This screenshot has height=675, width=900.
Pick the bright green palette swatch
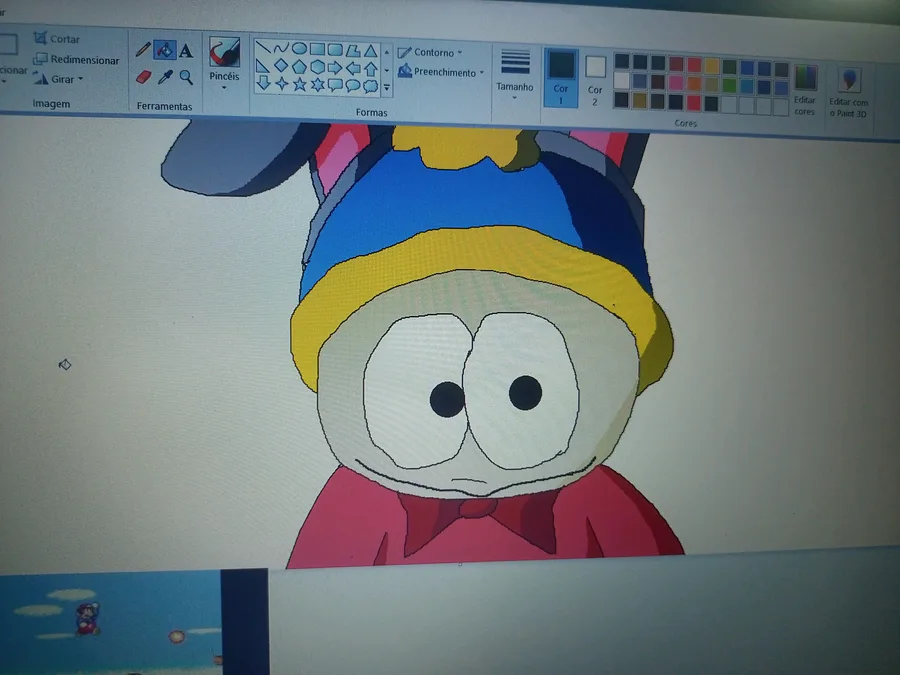[x=729, y=85]
